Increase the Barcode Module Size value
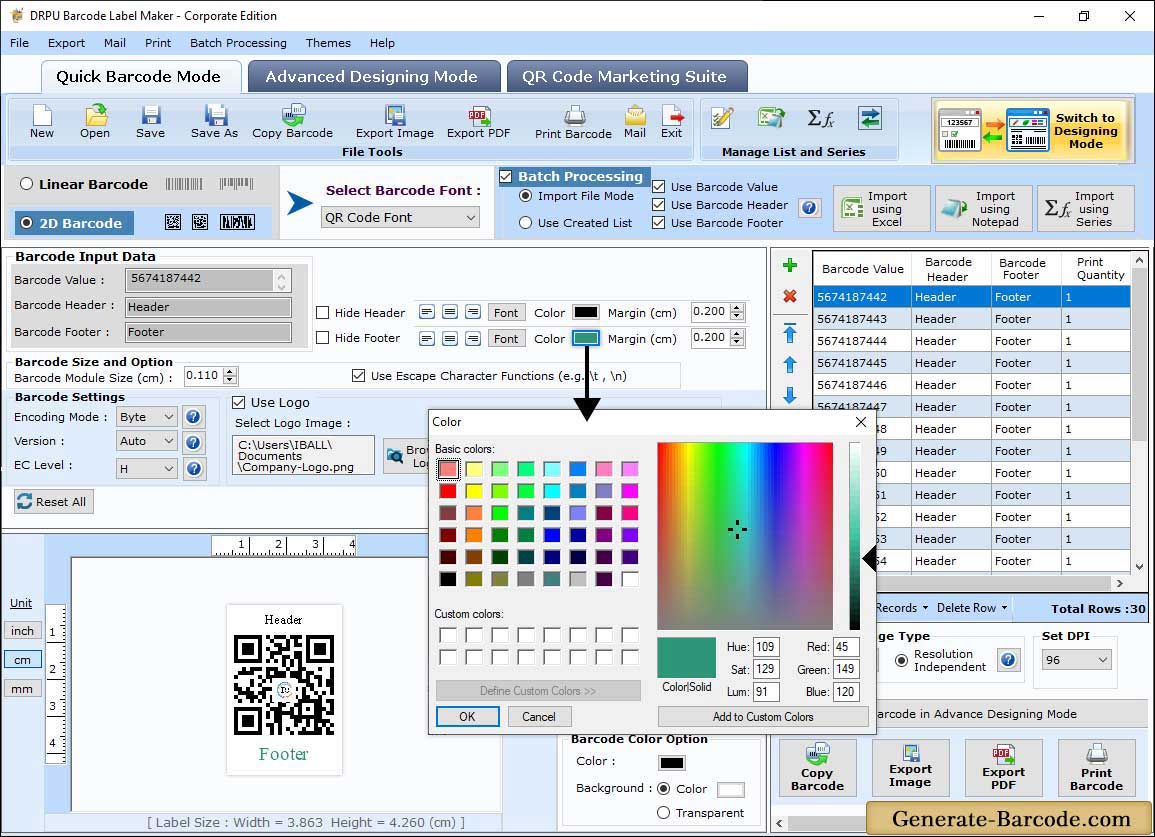1155x837 pixels. coord(231,371)
